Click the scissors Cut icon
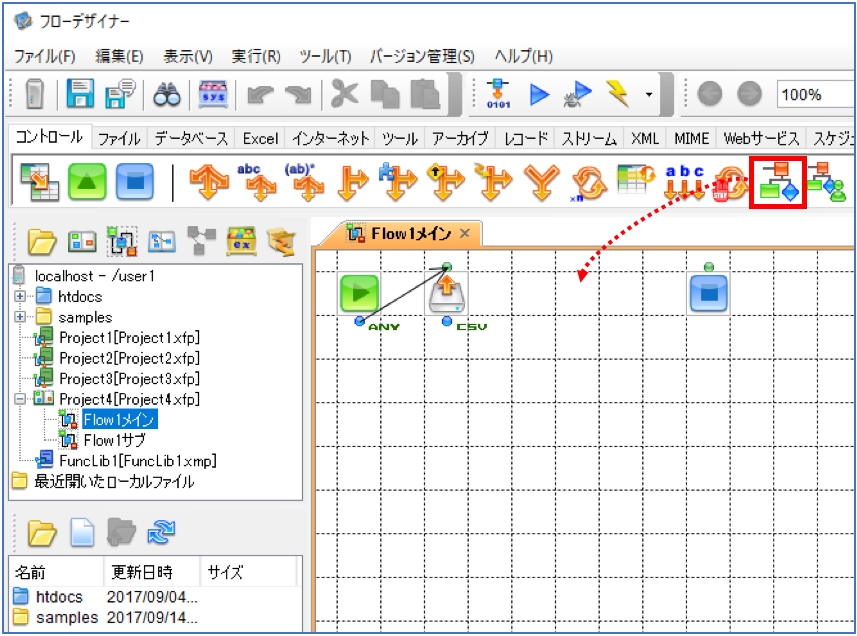 (x=345, y=93)
